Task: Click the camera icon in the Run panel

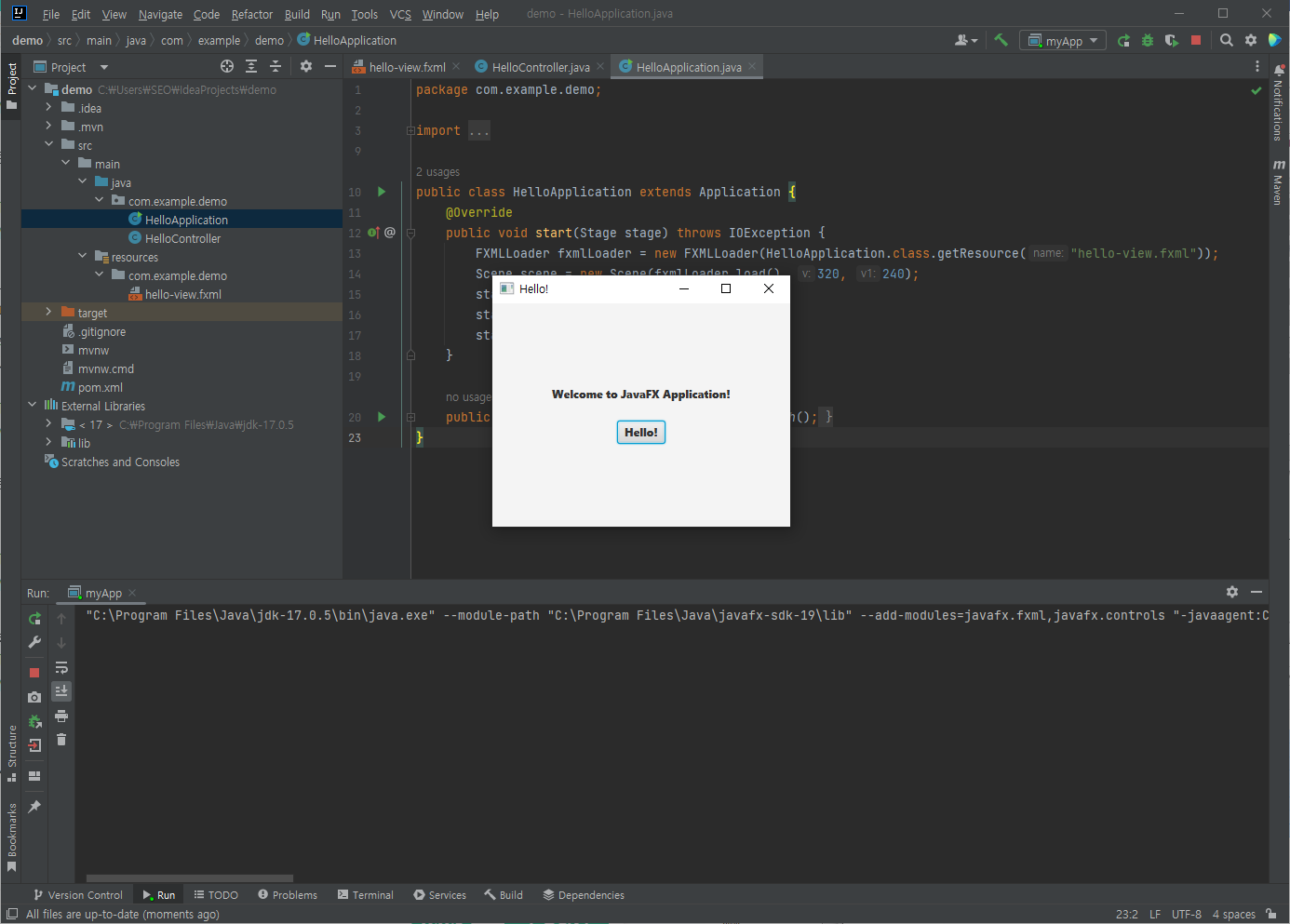Action: pos(34,697)
